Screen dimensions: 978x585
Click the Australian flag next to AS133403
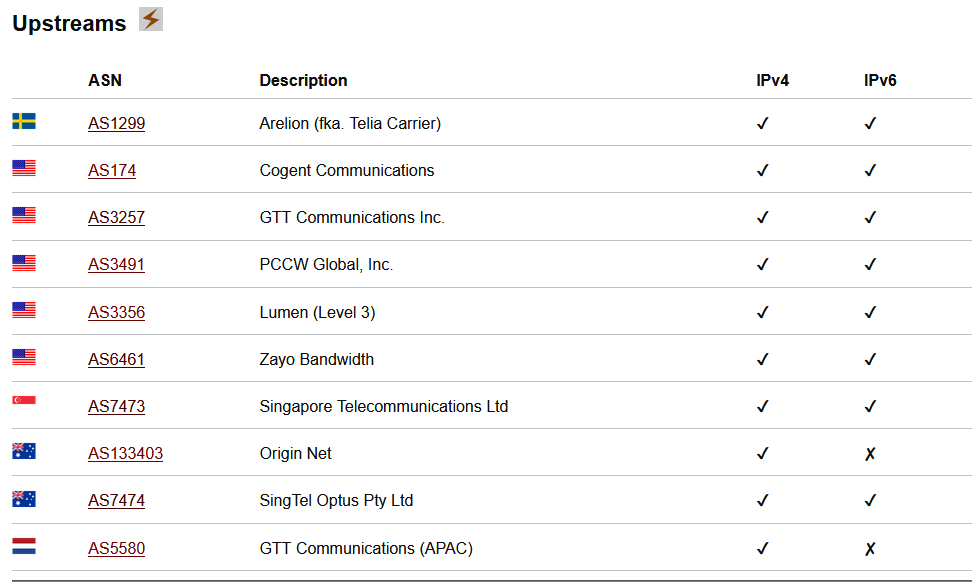pos(24,451)
